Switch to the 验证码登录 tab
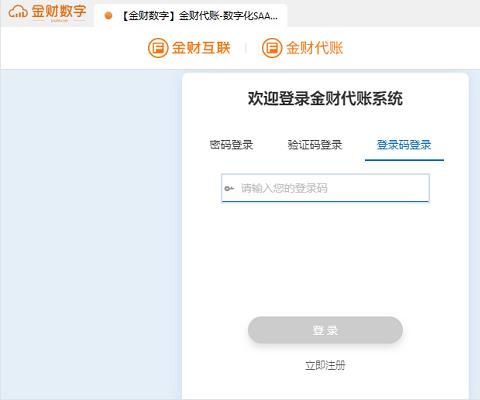Screen dimensions: 480x400 (x=315, y=145)
